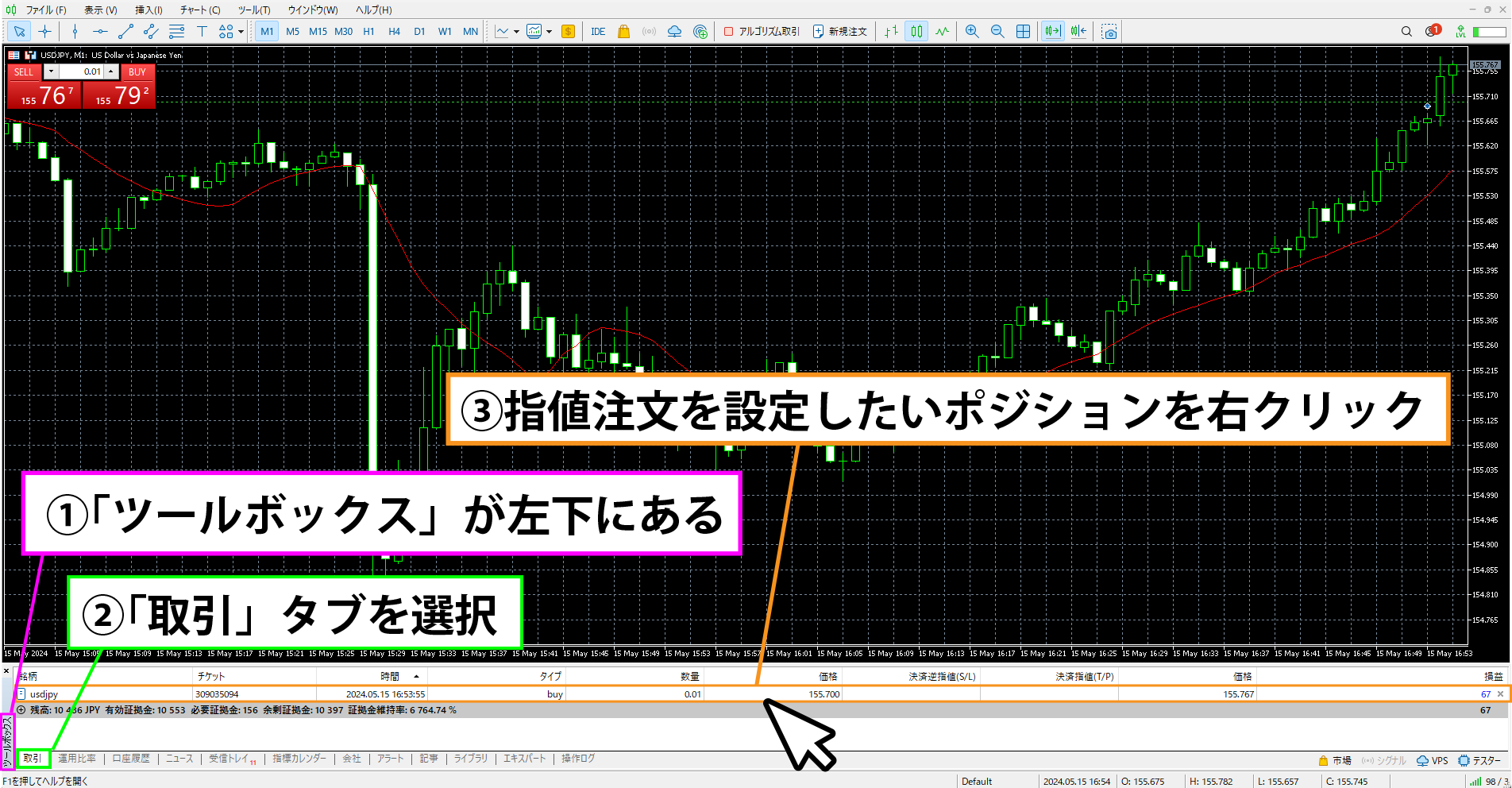
Task: Select the 口座履歴 tab
Action: coord(131,759)
